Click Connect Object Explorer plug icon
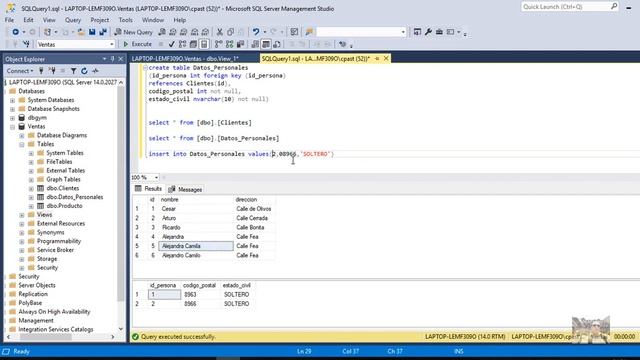This screenshot has height=360, width=640. click(41, 71)
